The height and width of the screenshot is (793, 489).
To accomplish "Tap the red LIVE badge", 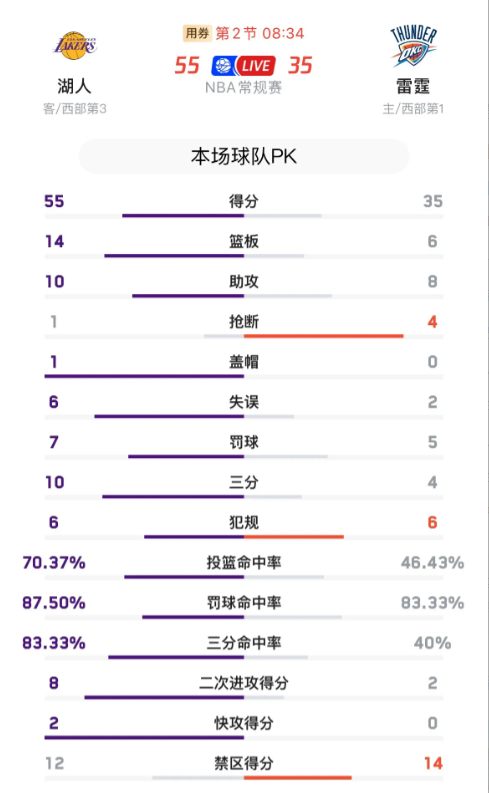I will pos(256,66).
